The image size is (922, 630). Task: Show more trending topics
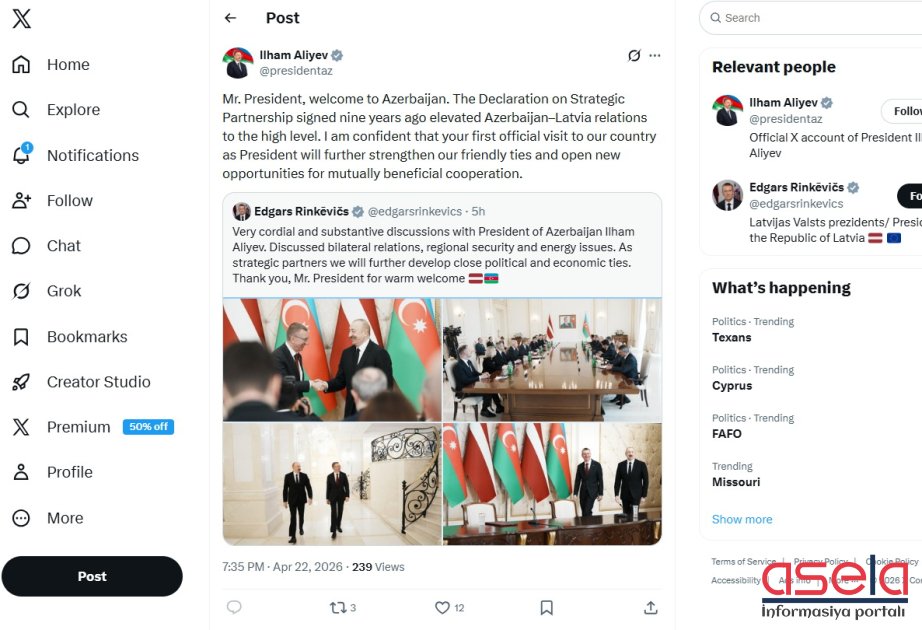(x=742, y=520)
